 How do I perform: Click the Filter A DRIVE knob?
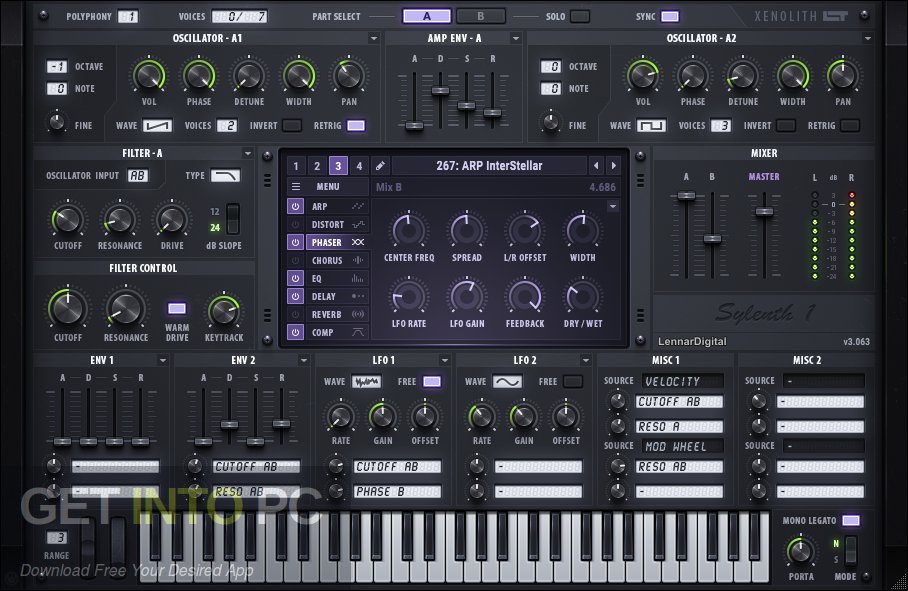172,220
